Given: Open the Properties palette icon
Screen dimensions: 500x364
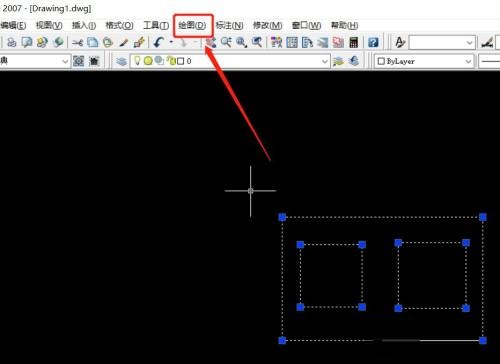Looking at the screenshot, I should (276, 42).
